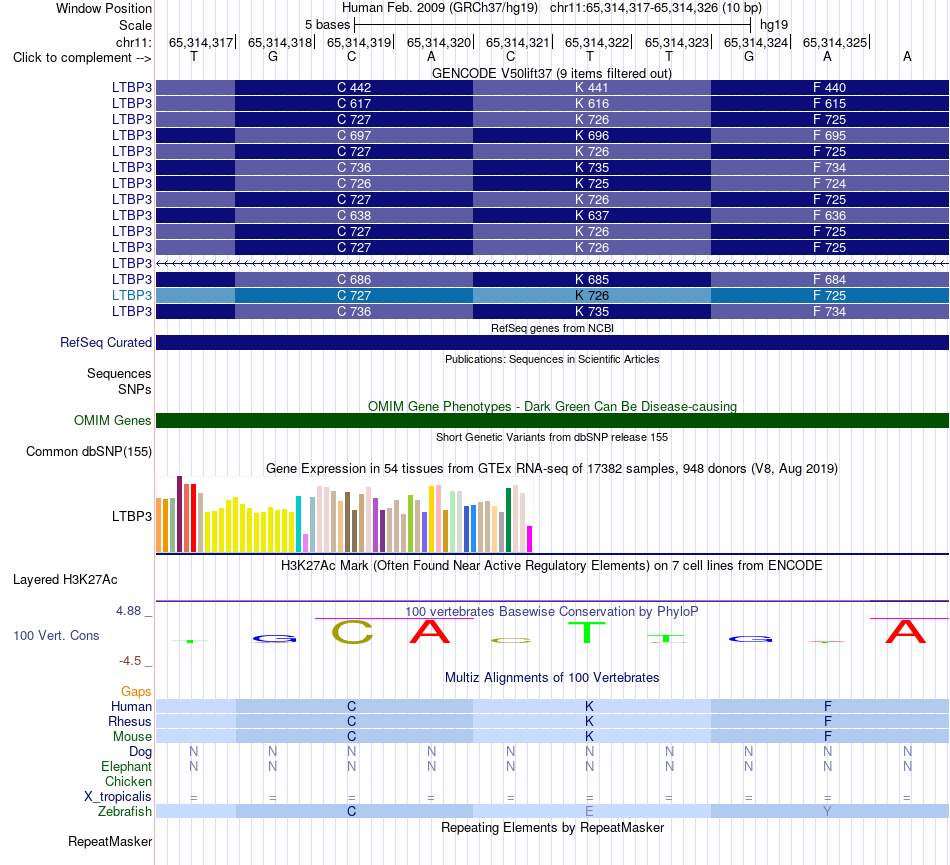Click the Human alignment row label
Screen dimensions: 950x865
click(131, 707)
